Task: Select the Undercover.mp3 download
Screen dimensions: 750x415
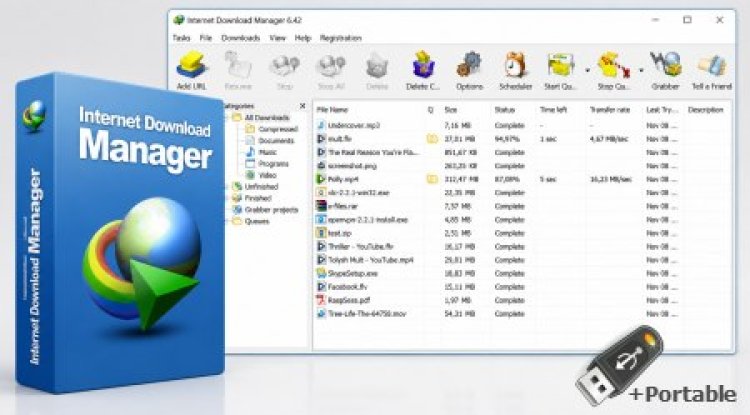Action: pyautogui.click(x=354, y=126)
